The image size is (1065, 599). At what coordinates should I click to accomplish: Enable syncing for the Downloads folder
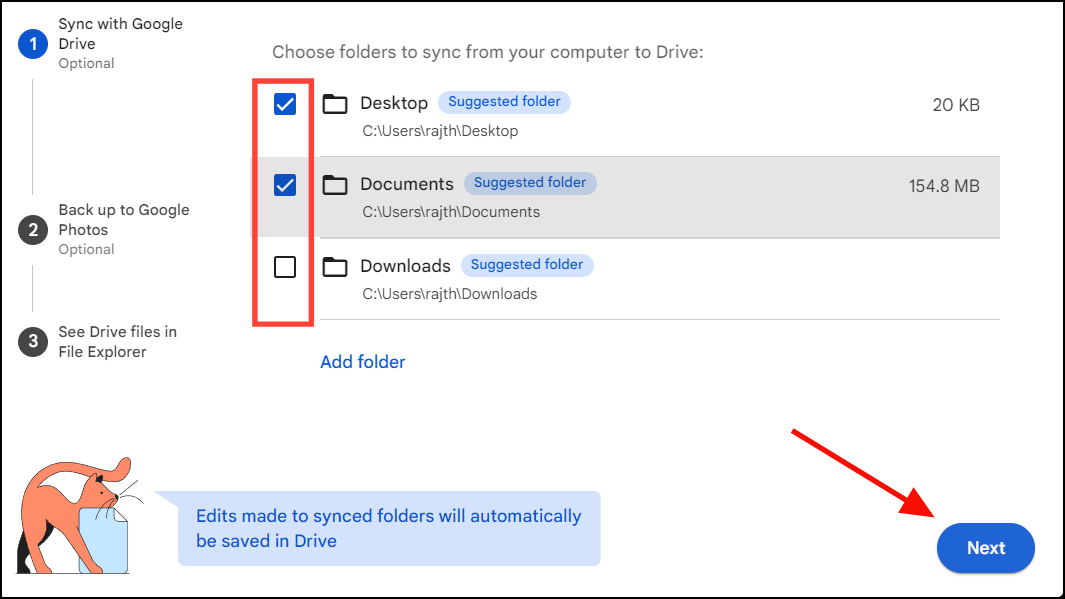coord(284,266)
